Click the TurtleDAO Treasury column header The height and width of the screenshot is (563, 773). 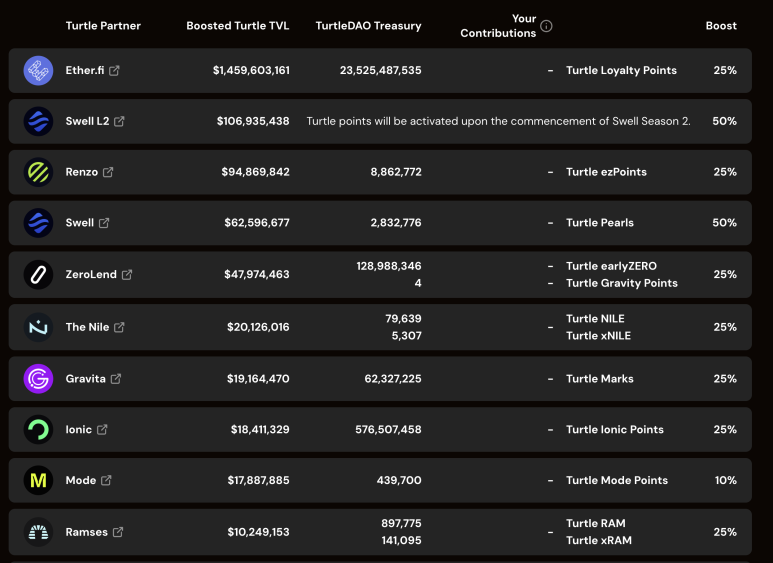coord(368,26)
